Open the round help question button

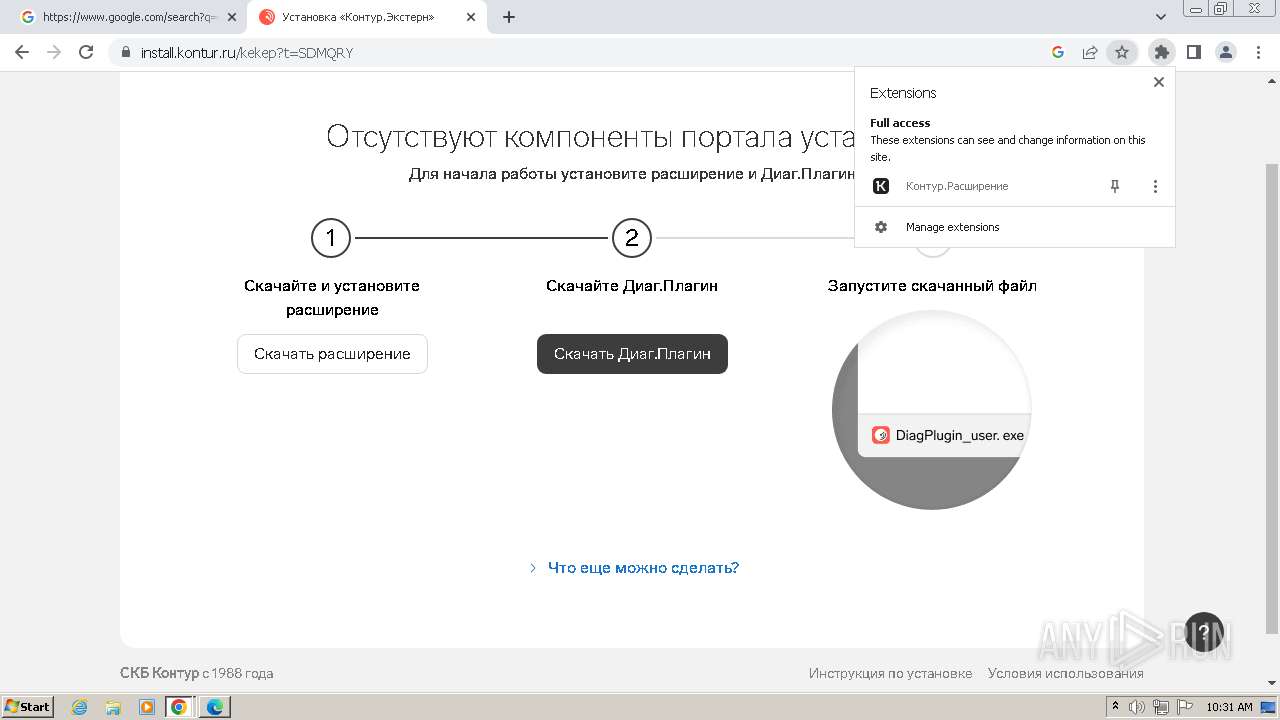tap(1204, 632)
